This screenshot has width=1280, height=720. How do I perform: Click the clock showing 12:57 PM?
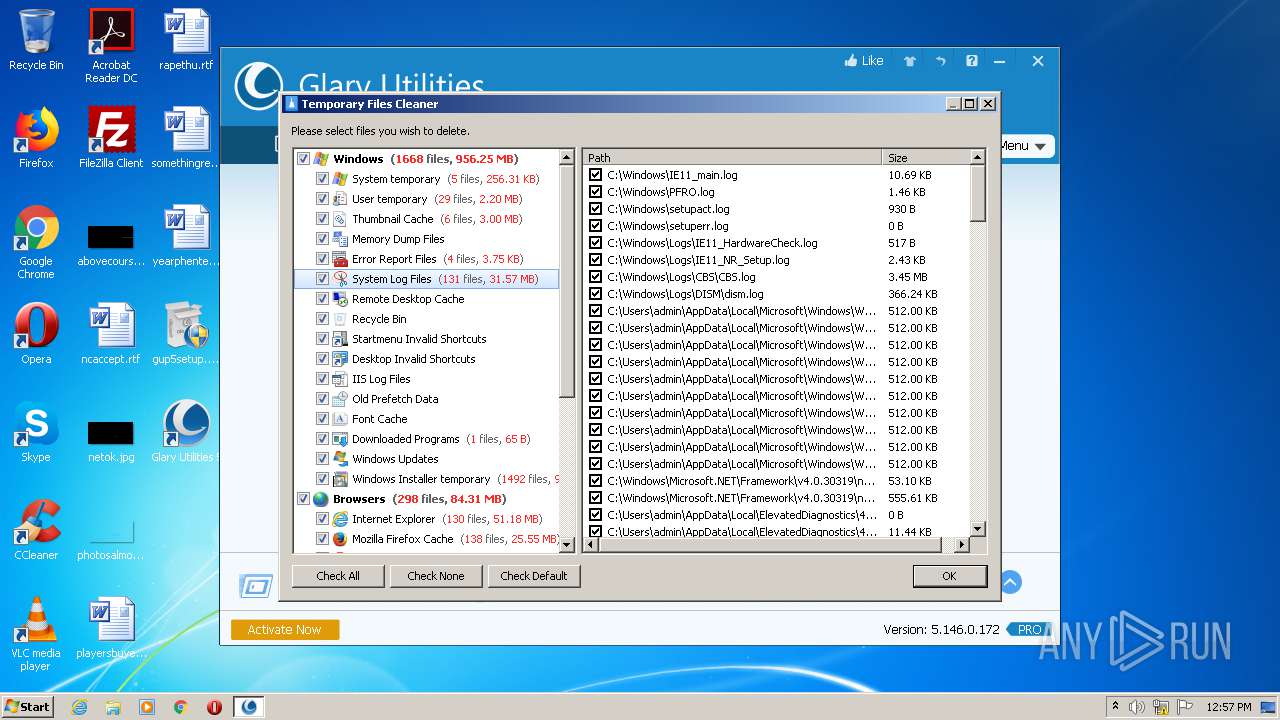(1229, 707)
